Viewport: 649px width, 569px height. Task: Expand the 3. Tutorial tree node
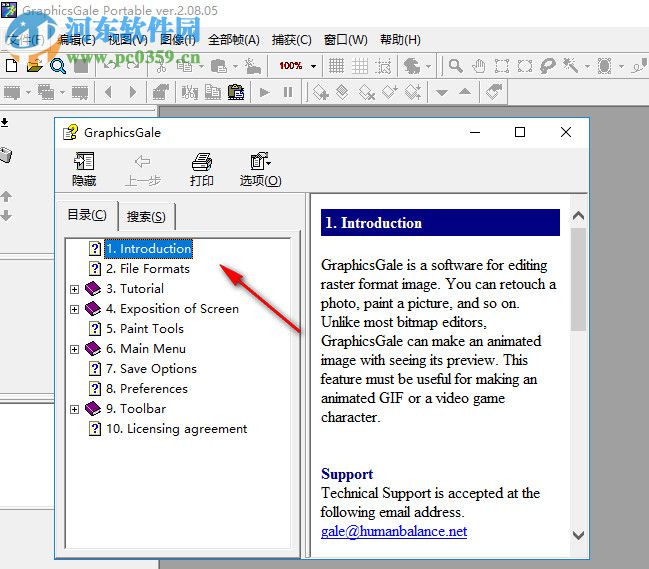coord(75,289)
